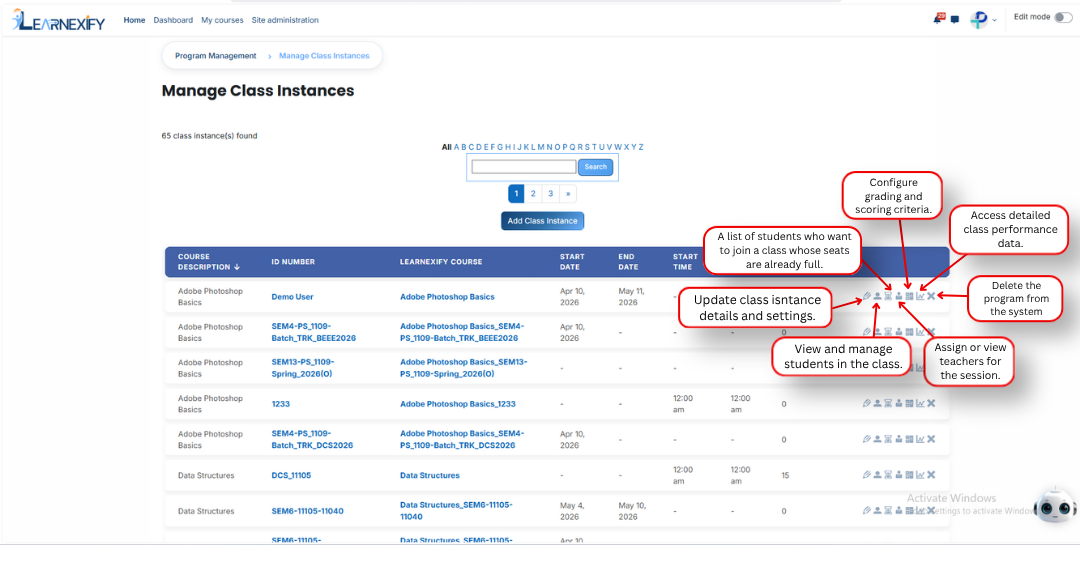Filter class instances by the letter D
The width and height of the screenshot is (1080, 566).
point(479,147)
